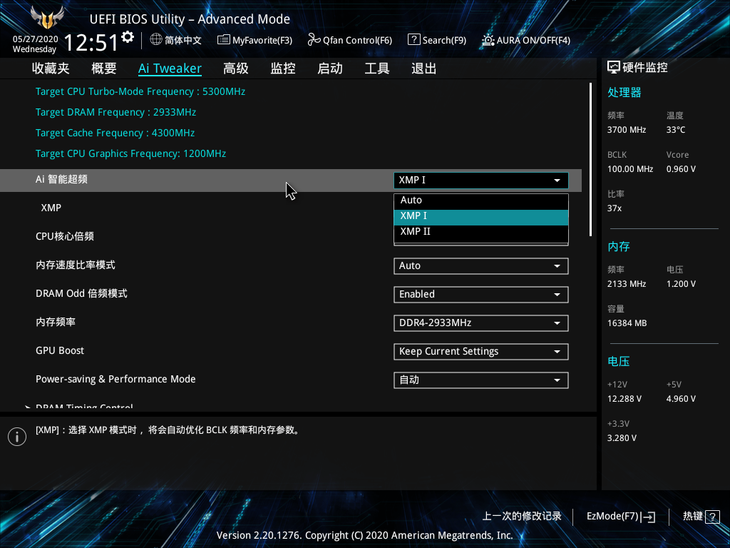Click the EzMode exit arrow icon

point(648,517)
